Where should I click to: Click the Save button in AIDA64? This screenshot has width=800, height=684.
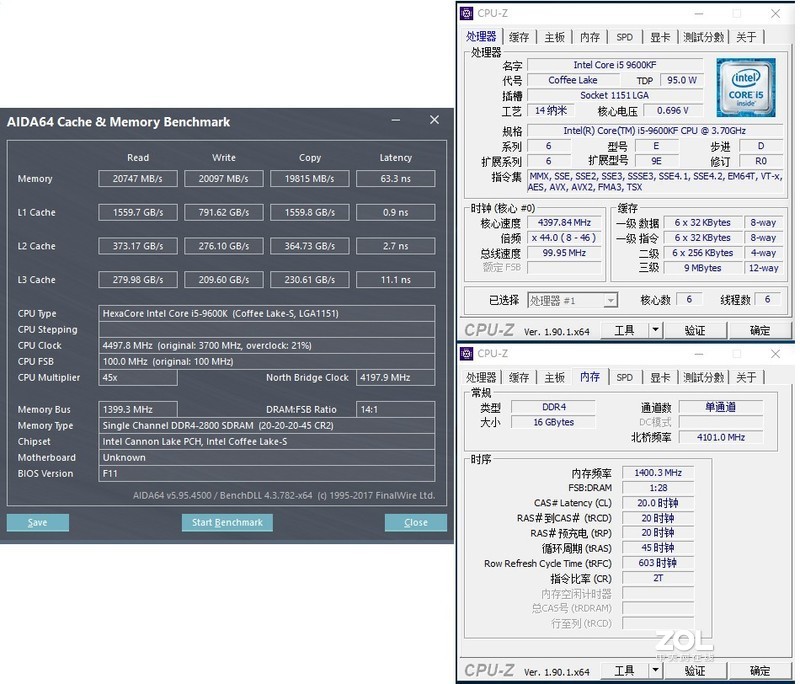click(37, 522)
